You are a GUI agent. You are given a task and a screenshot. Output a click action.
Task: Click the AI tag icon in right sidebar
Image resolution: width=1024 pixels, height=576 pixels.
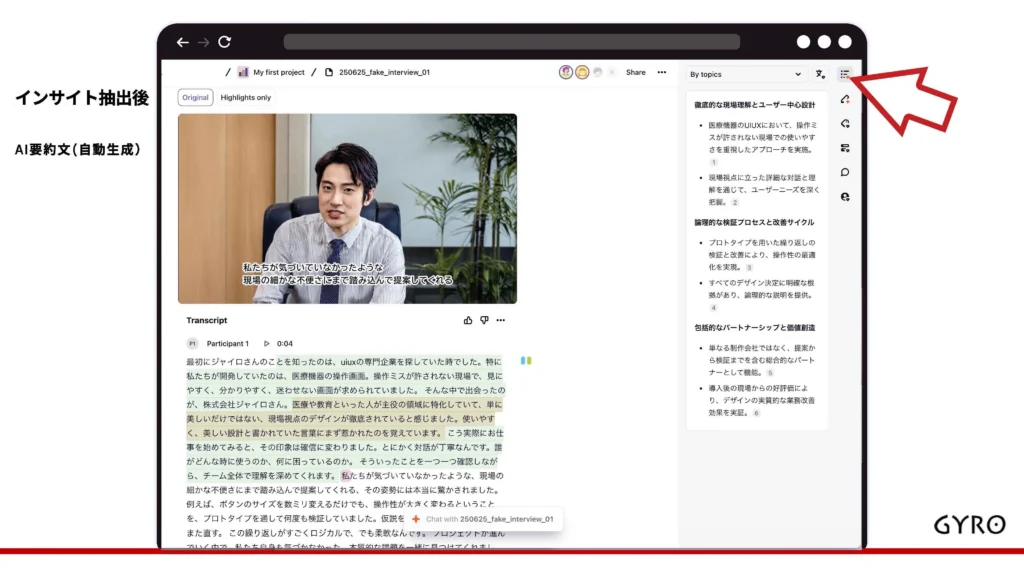point(845,123)
